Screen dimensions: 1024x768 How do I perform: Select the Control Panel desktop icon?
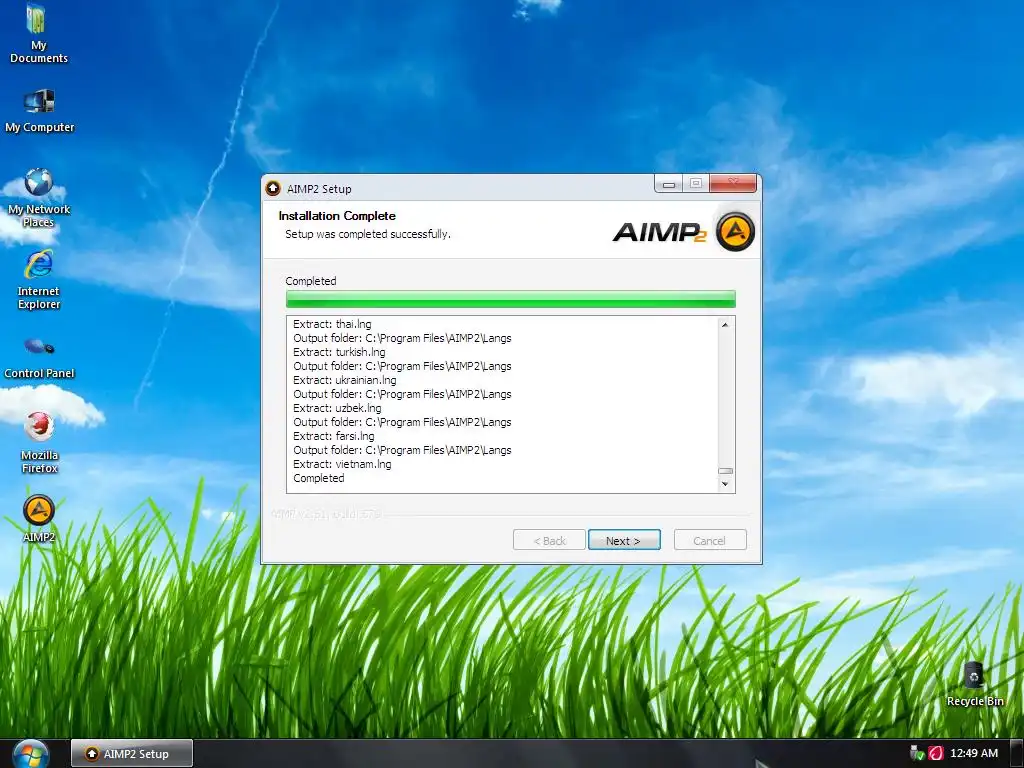click(x=39, y=357)
